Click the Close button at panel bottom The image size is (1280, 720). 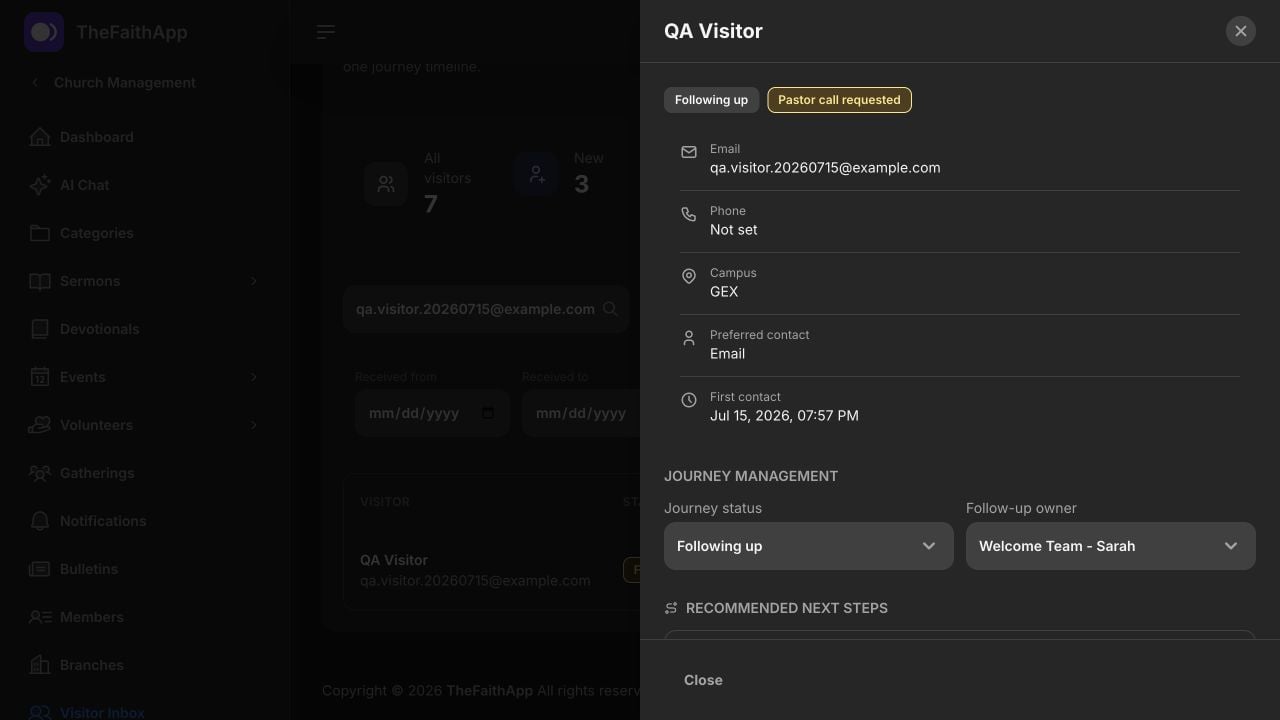coord(703,680)
